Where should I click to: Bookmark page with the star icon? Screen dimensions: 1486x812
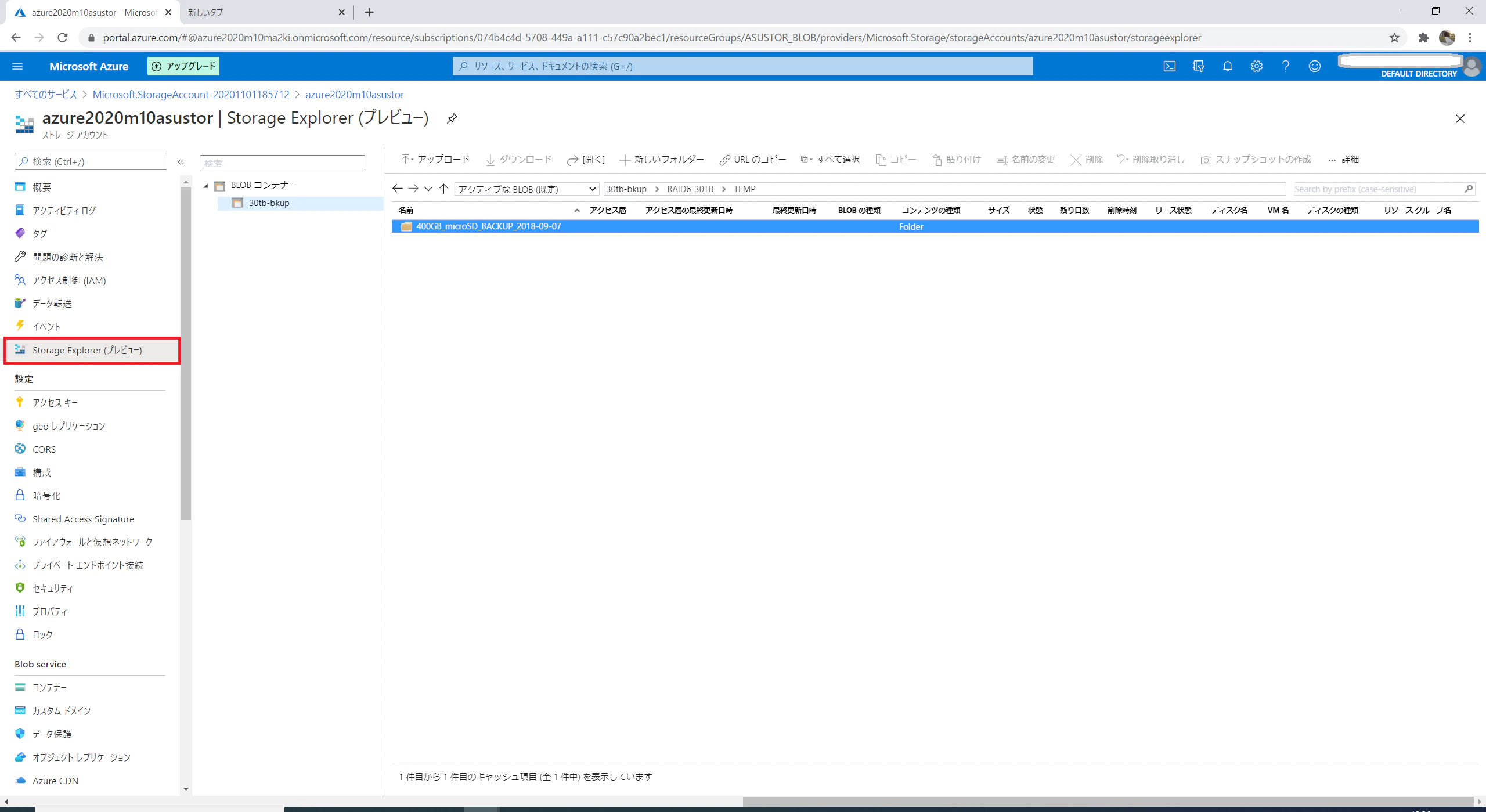(1394, 38)
